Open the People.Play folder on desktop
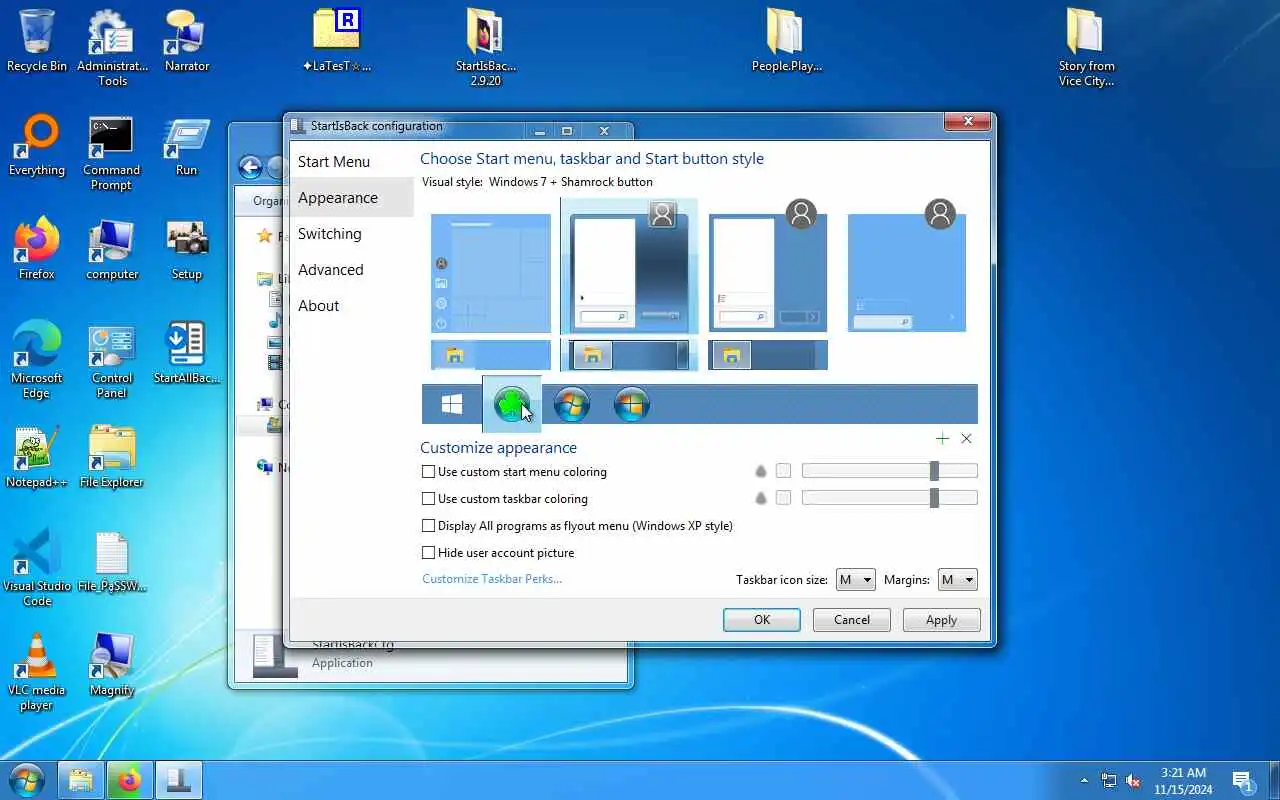This screenshot has height=800, width=1280. [786, 41]
